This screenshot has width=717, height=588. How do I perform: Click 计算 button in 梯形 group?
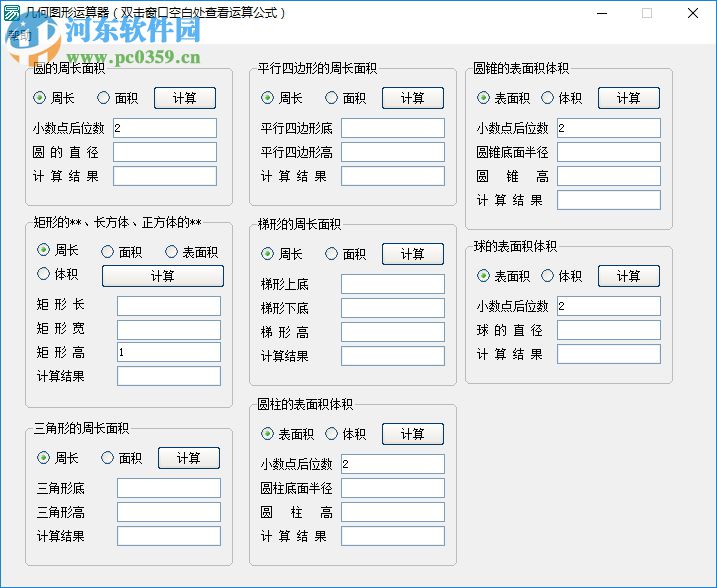pos(413,254)
